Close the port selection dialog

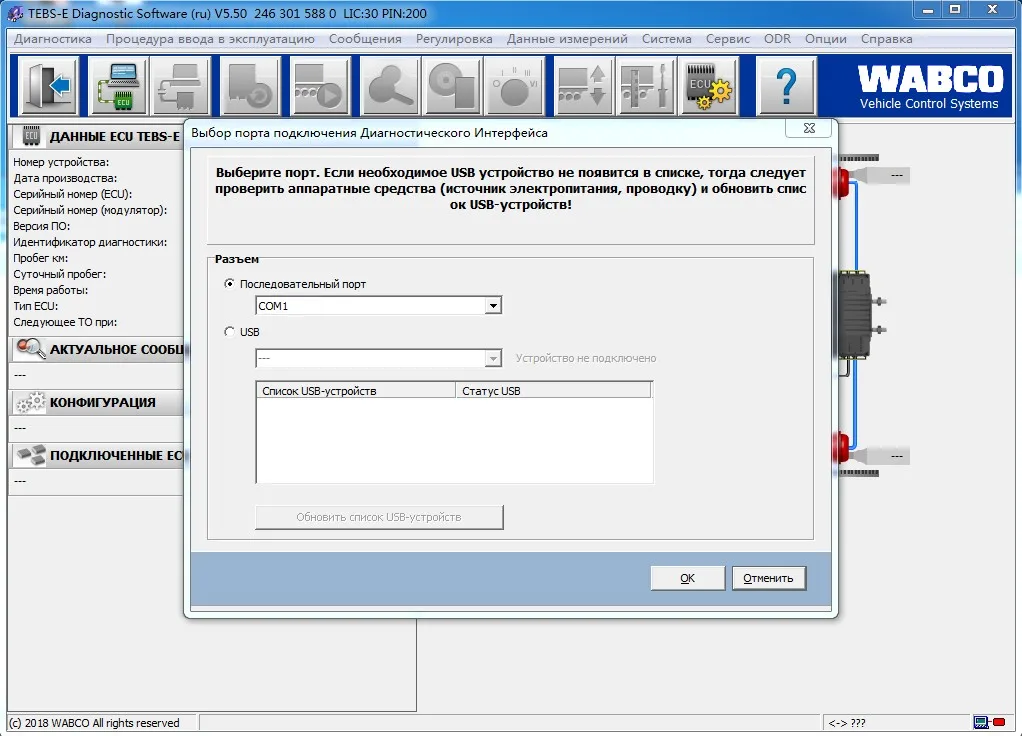pos(809,128)
